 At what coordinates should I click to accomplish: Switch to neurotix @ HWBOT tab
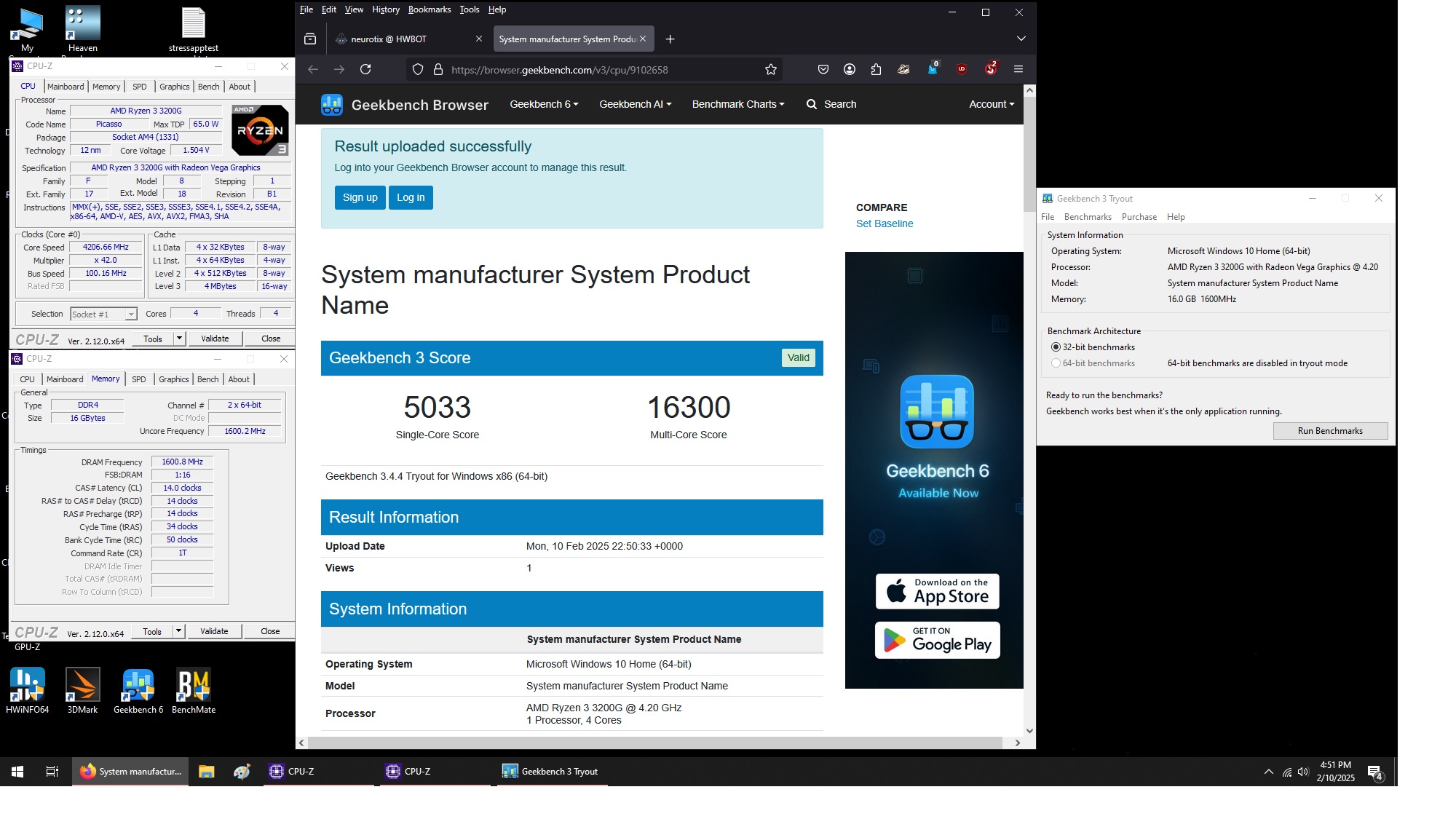(x=408, y=39)
